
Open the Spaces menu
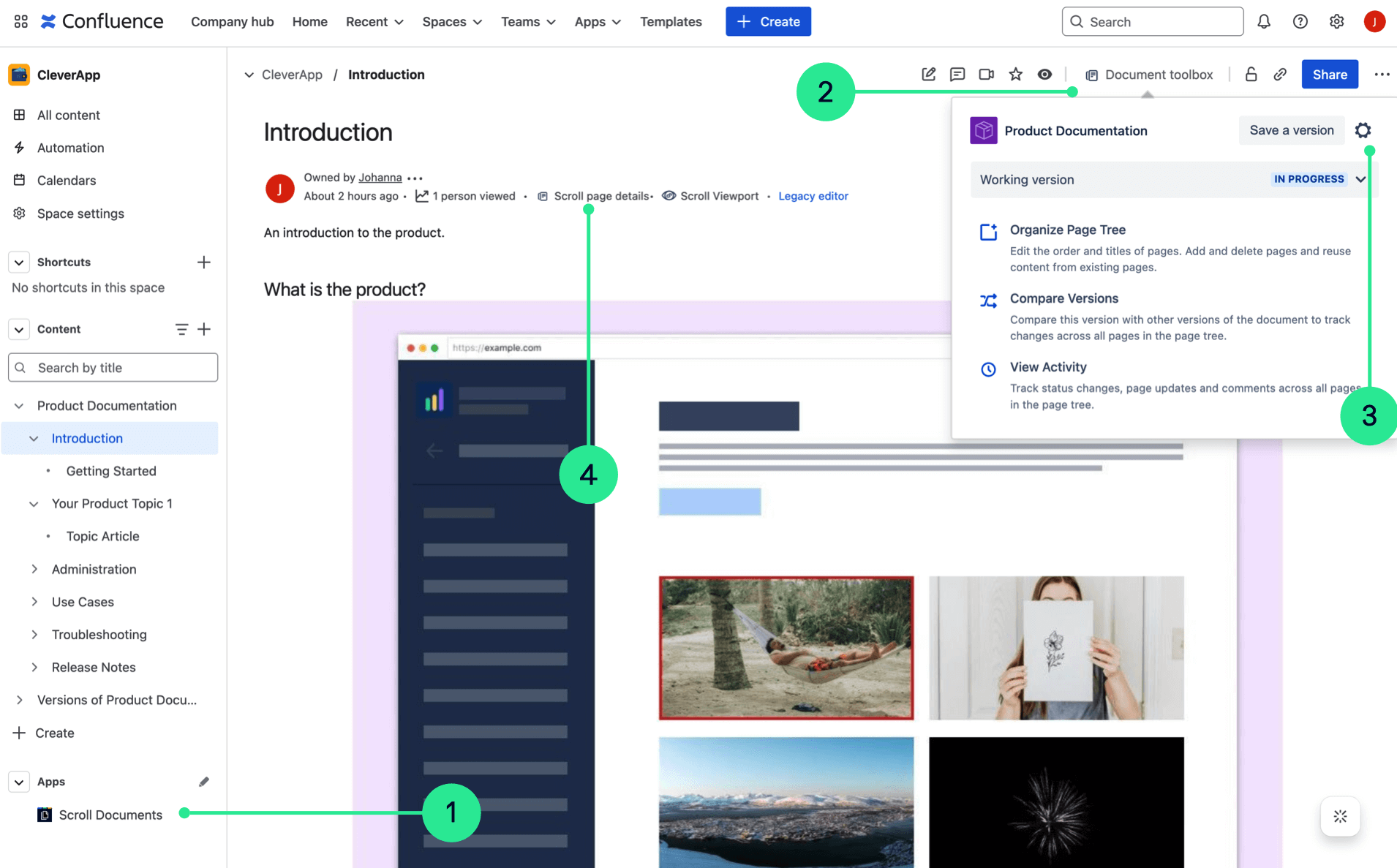click(451, 22)
